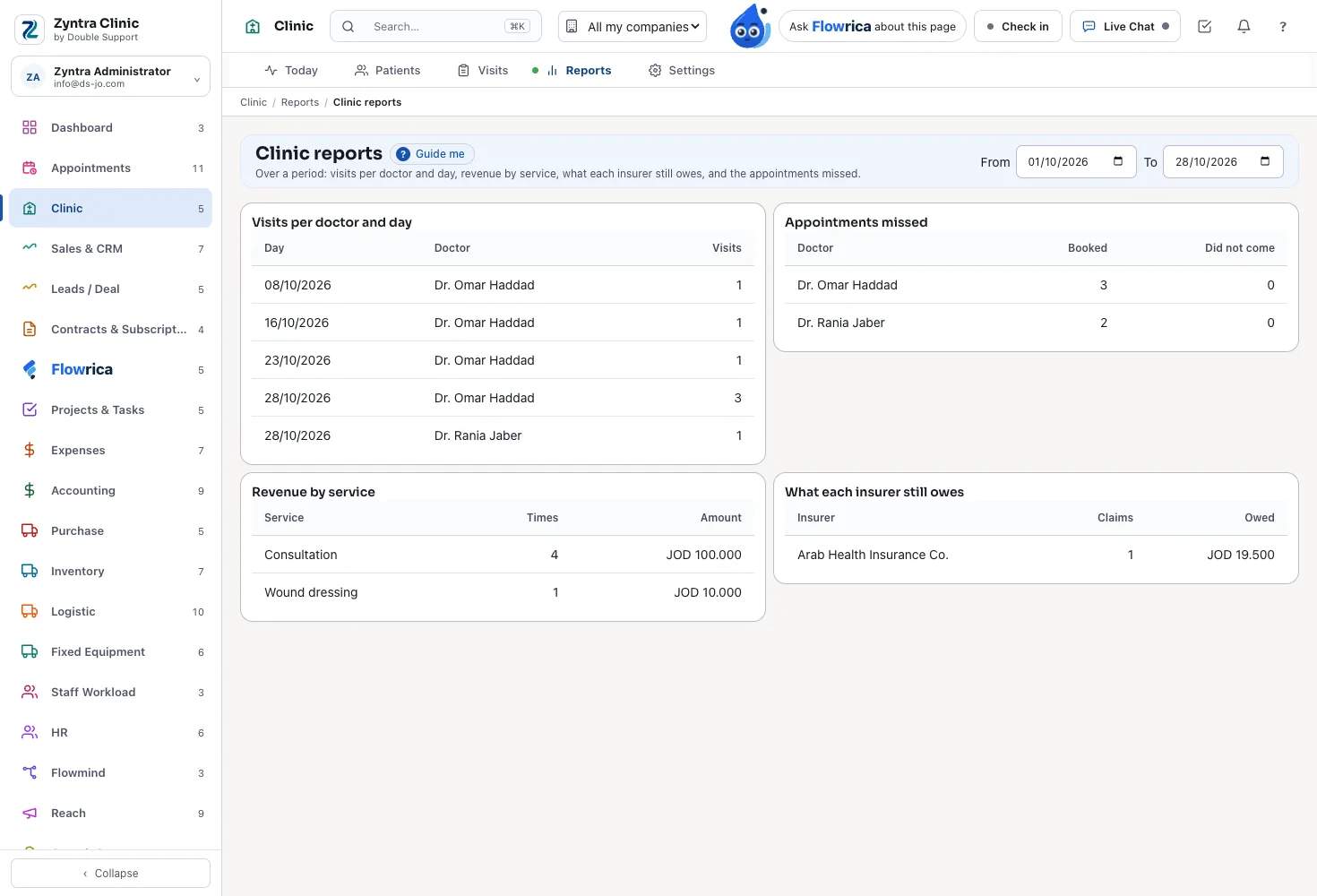This screenshot has width=1317, height=896.
Task: Open the From date calendar picker
Action: coord(1118,162)
